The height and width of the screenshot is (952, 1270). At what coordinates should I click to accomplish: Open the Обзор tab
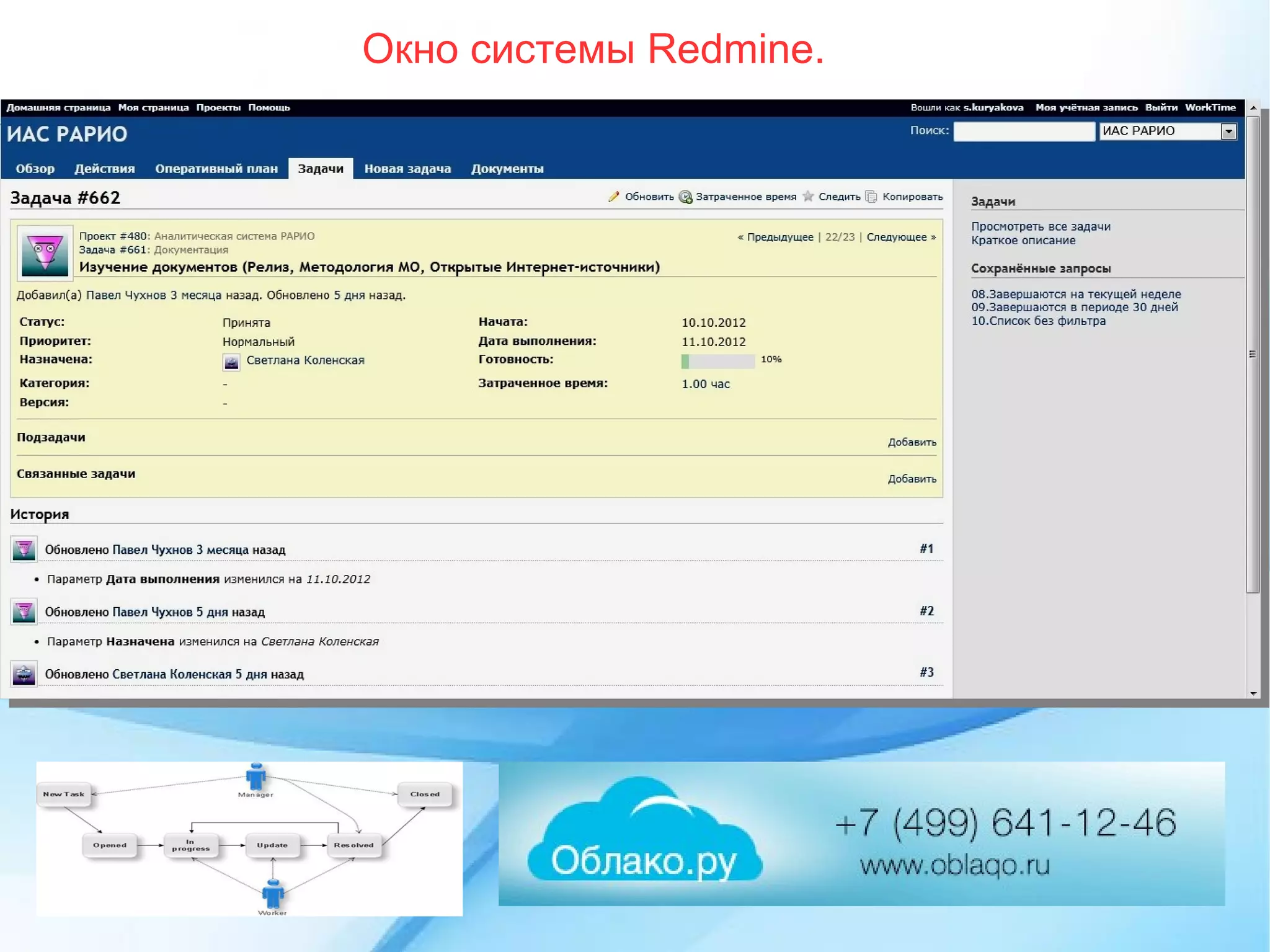click(35, 169)
